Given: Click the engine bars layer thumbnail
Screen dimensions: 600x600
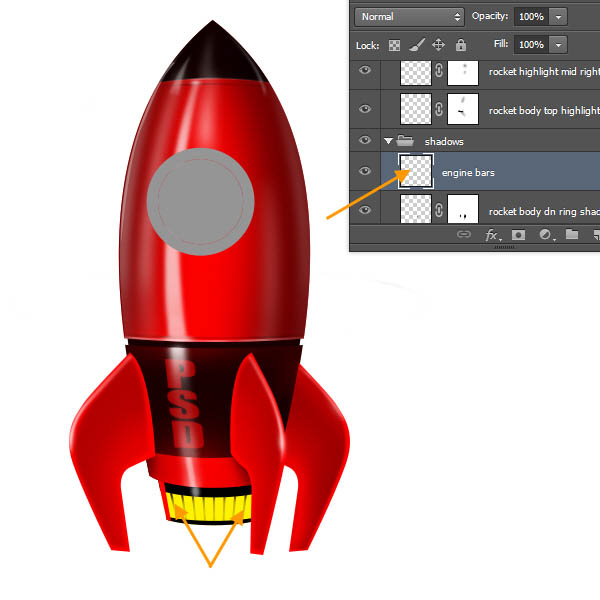Looking at the screenshot, I should pyautogui.click(x=415, y=172).
